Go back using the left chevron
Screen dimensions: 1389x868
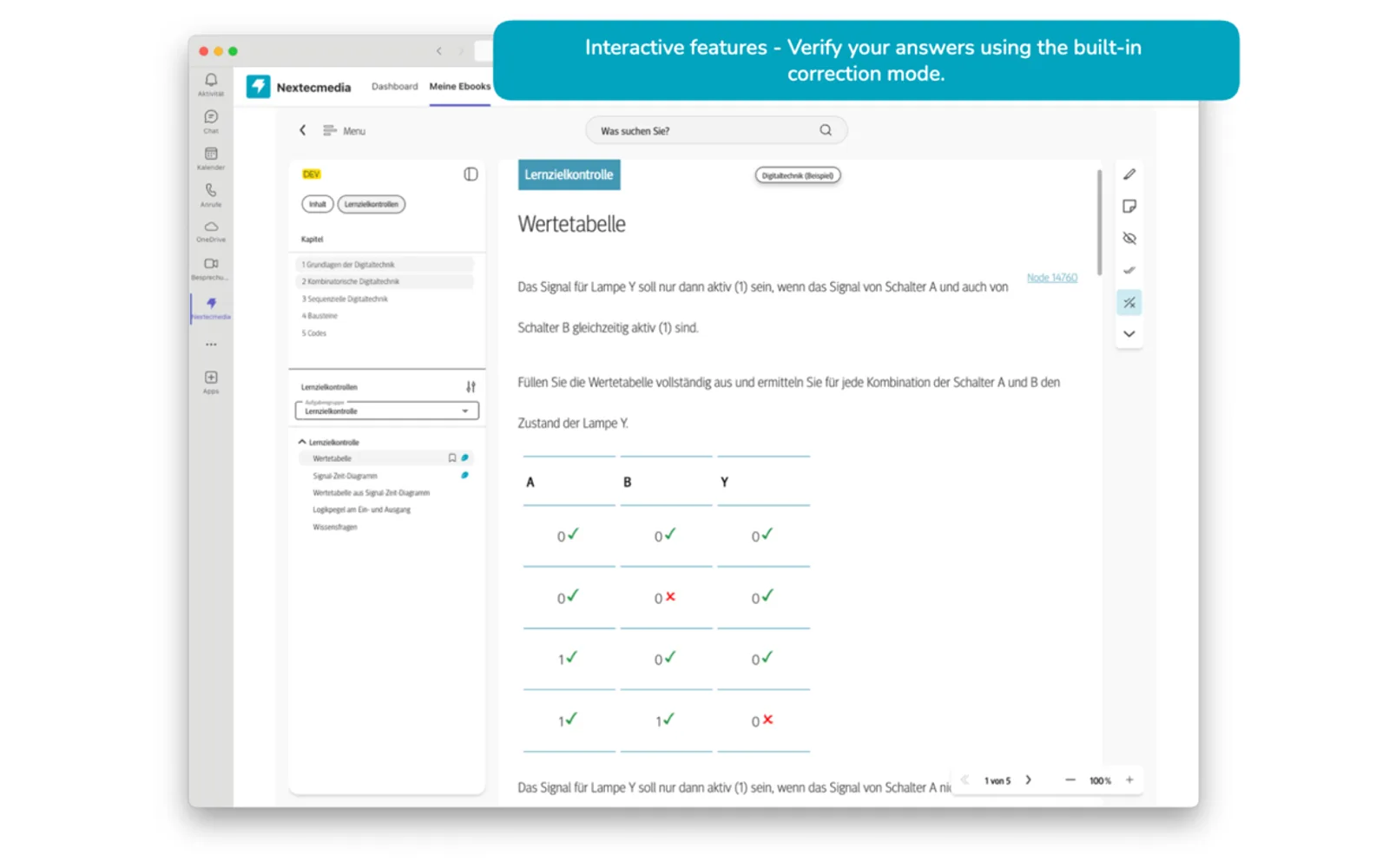(303, 130)
